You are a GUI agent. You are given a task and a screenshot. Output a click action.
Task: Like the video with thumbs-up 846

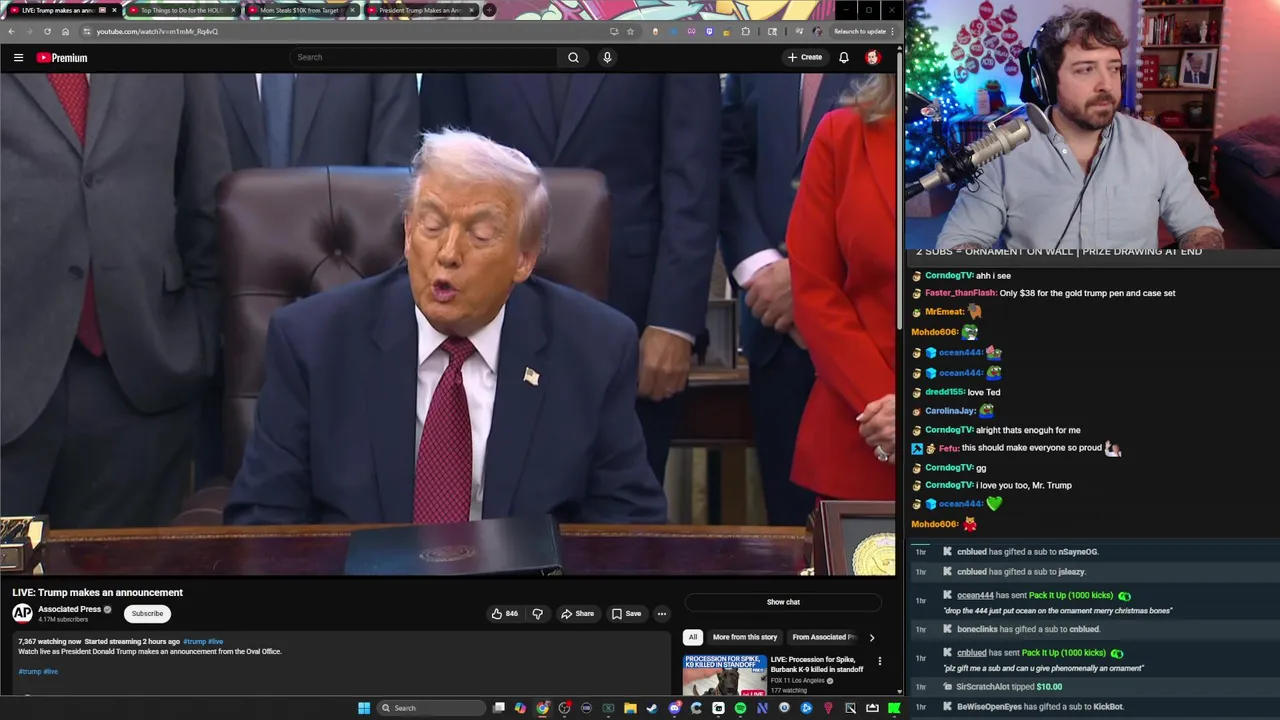(504, 613)
